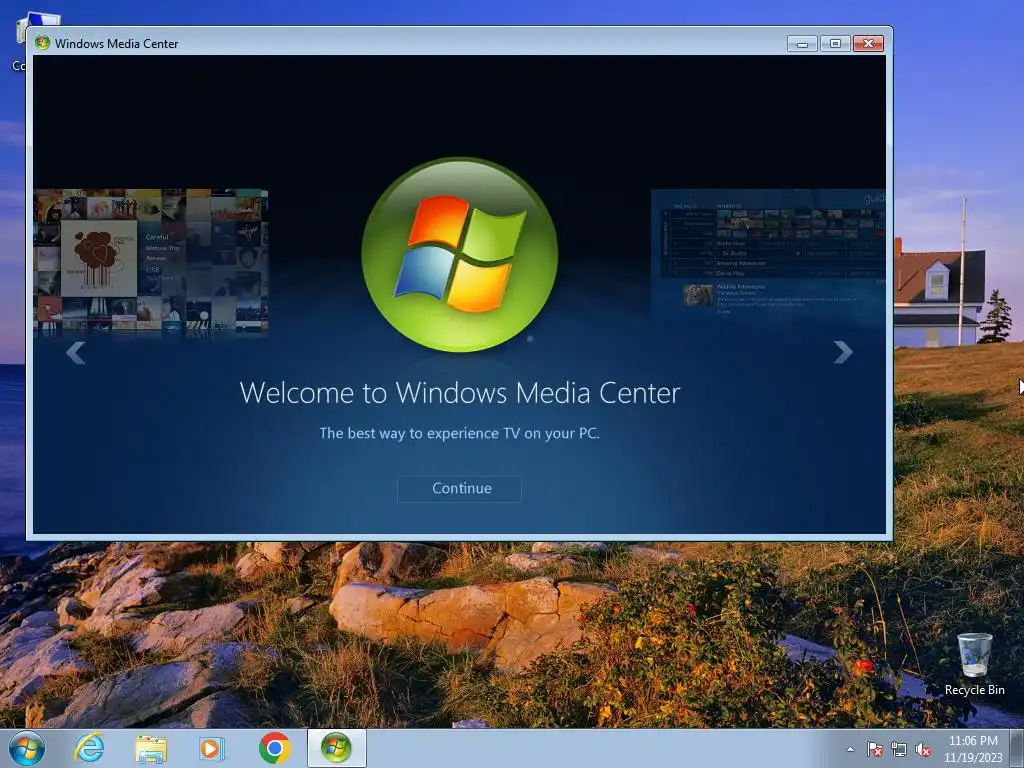Image resolution: width=1024 pixels, height=768 pixels.
Task: Click the large Windows Media Center orb logo
Action: tap(460, 255)
